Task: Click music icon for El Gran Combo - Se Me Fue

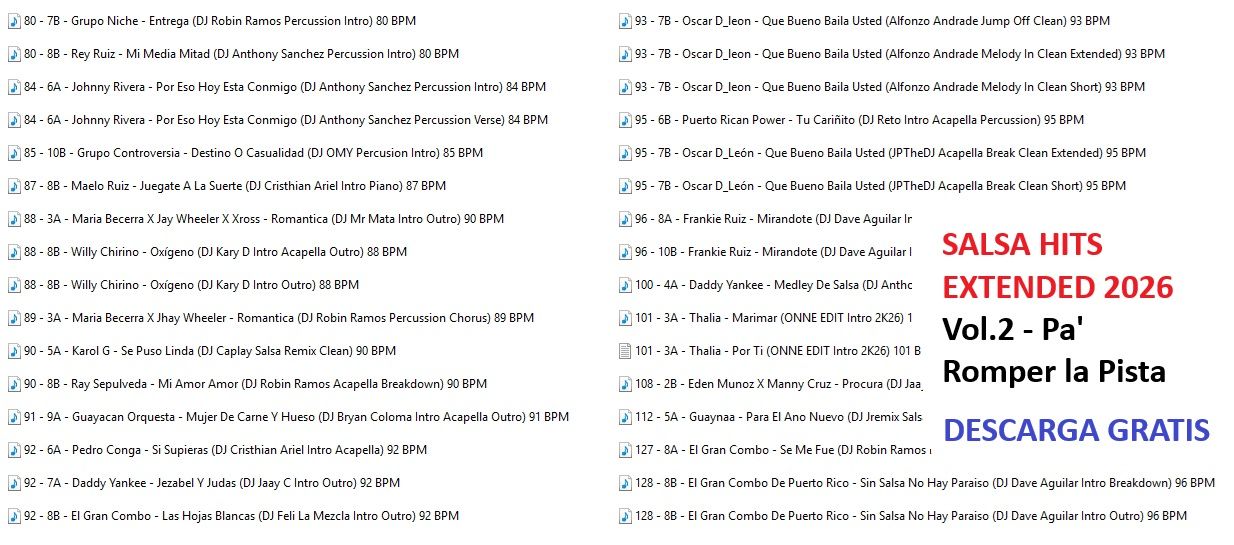Action: point(625,450)
